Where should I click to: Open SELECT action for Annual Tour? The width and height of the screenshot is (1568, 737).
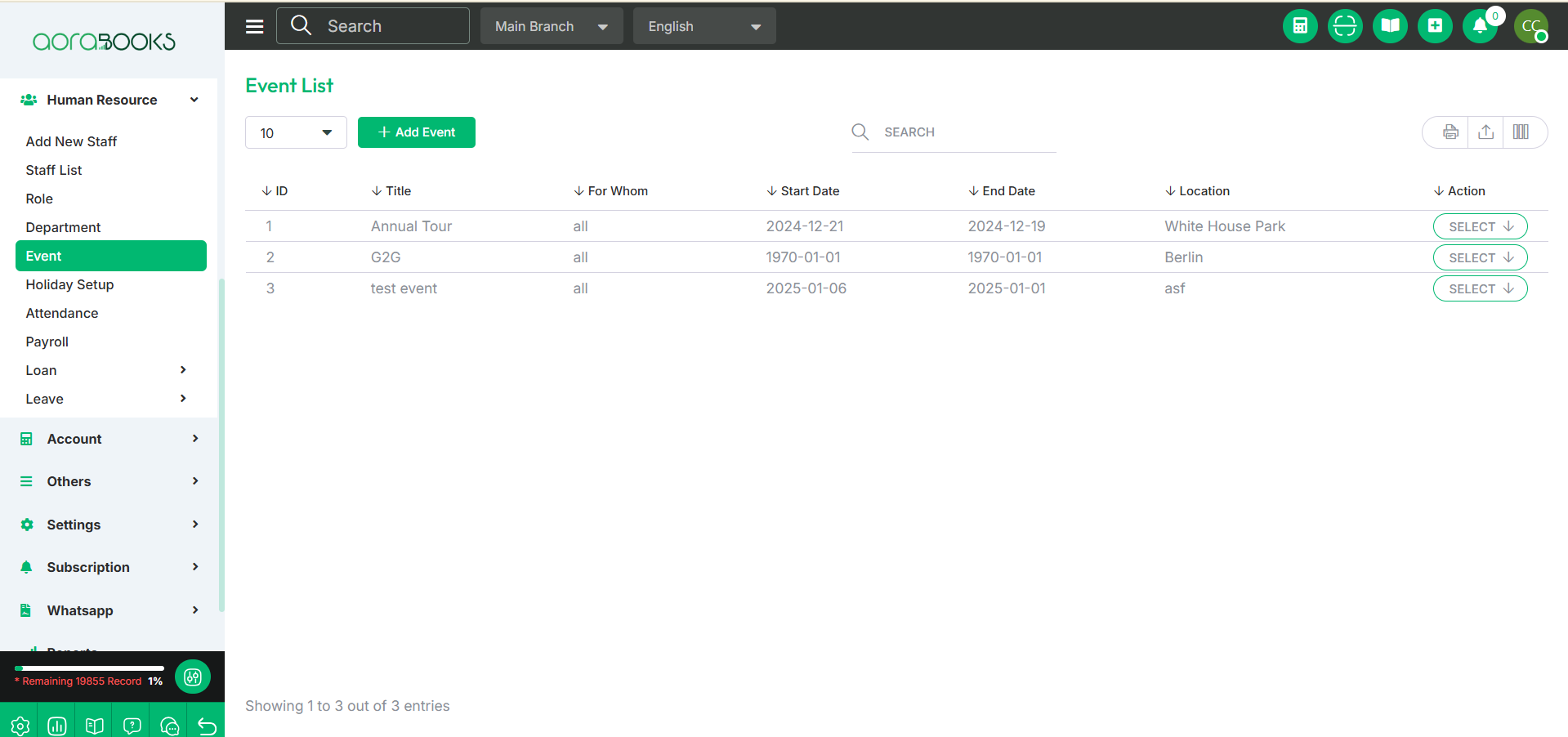[x=1480, y=226]
